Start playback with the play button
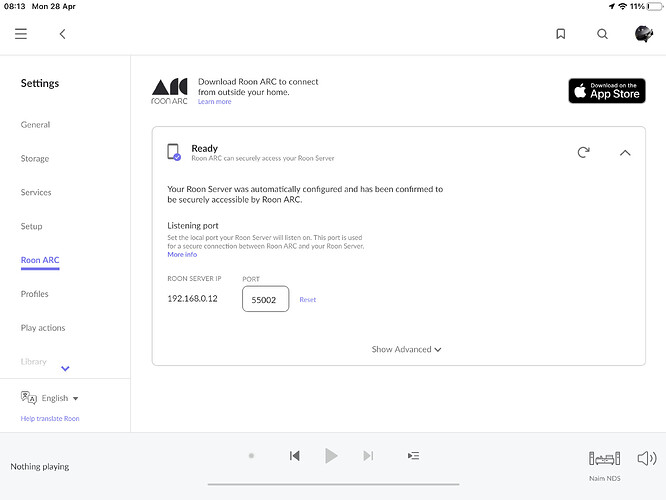Image resolution: width=666 pixels, height=500 pixels. [x=331, y=456]
